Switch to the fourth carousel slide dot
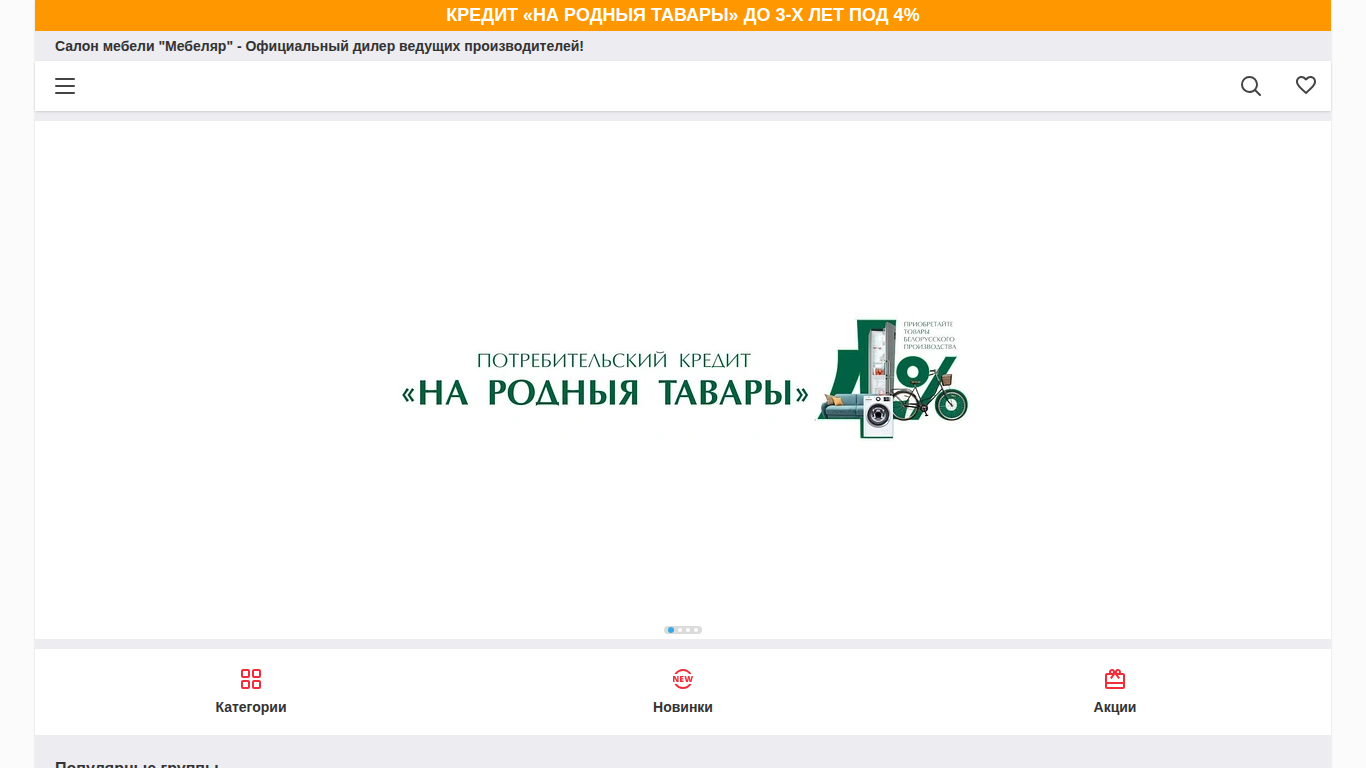This screenshot has width=1366, height=768. point(695,630)
